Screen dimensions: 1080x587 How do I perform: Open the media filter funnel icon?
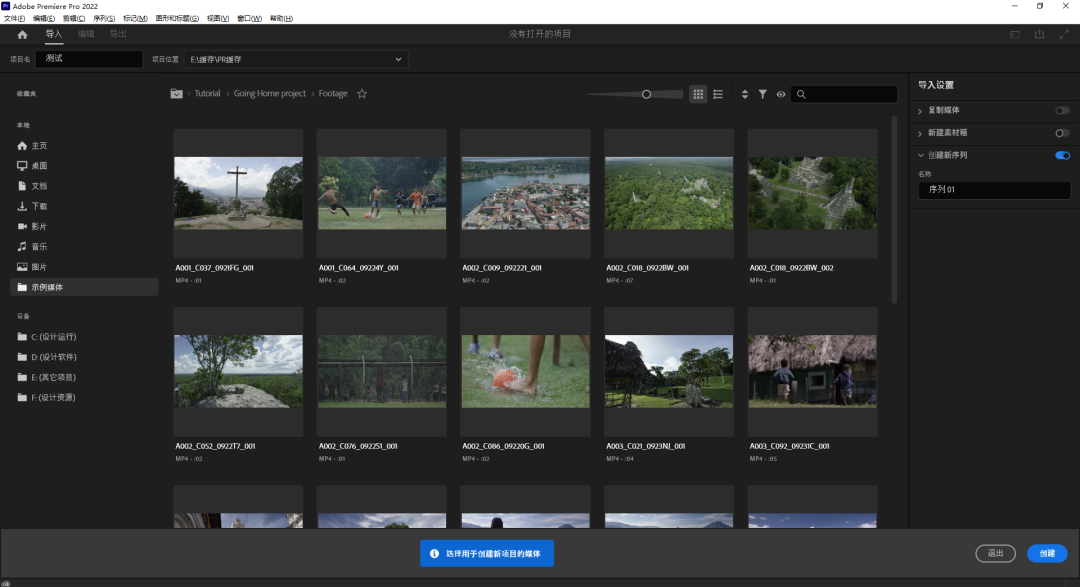click(762, 94)
